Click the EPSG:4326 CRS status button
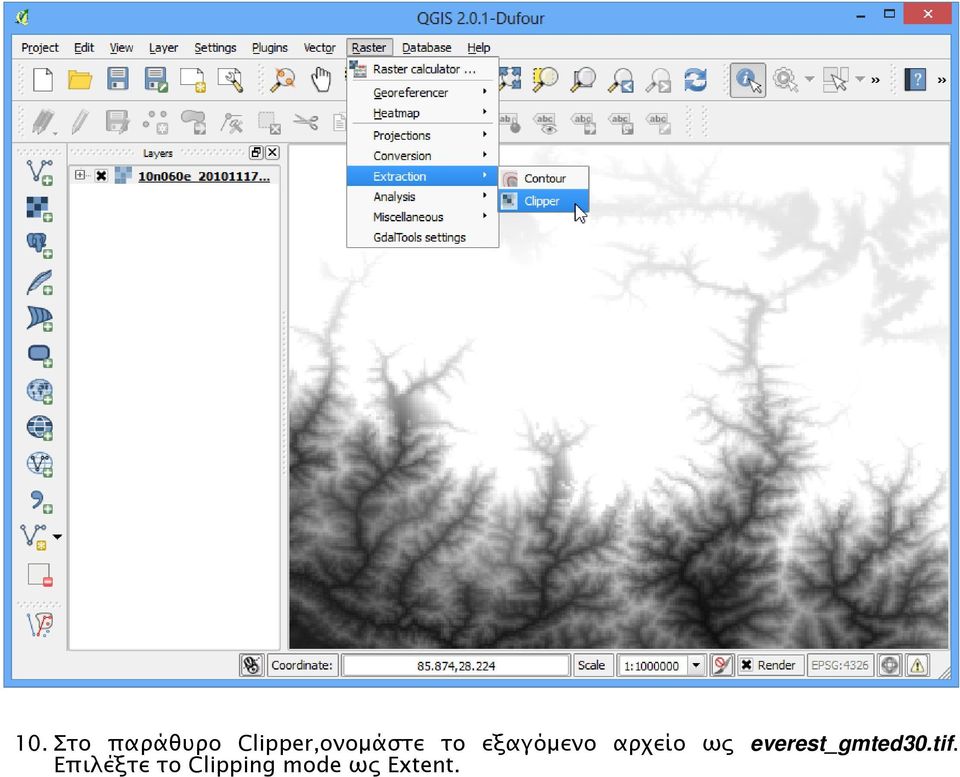960x777 pixels. coord(839,665)
